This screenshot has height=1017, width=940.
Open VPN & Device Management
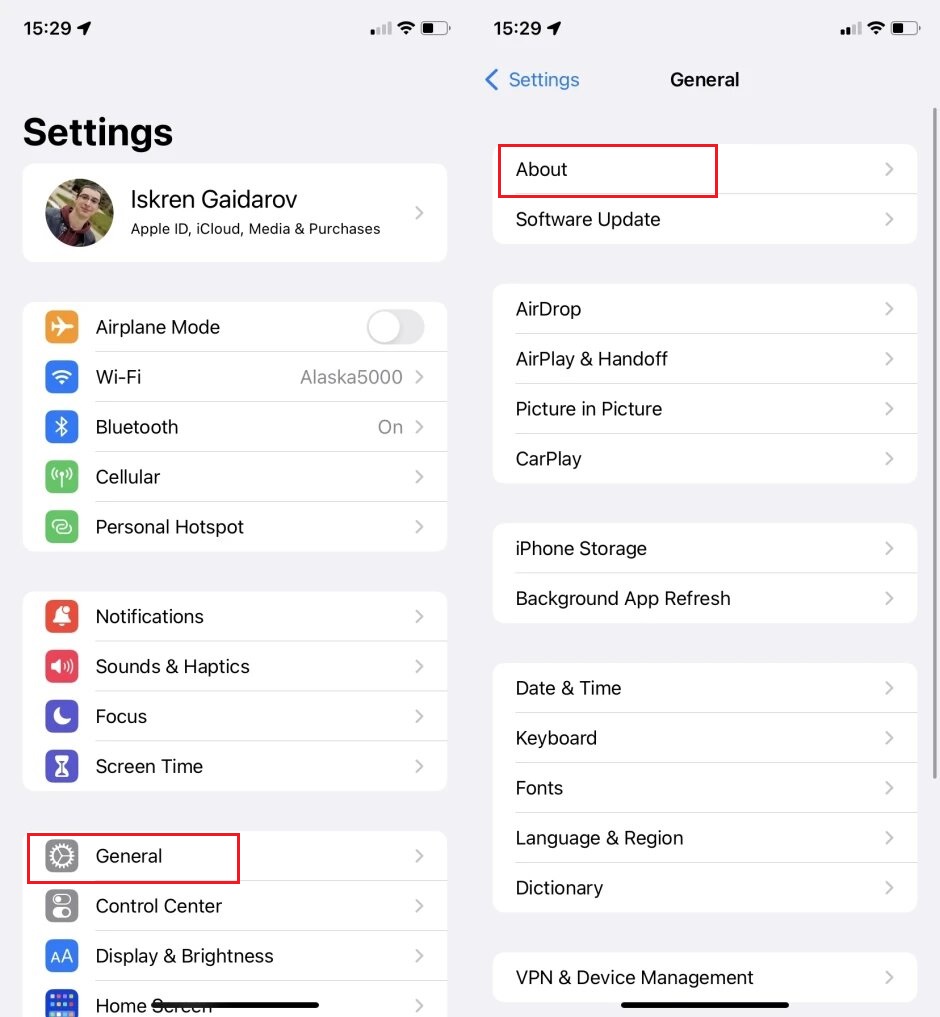(x=705, y=977)
